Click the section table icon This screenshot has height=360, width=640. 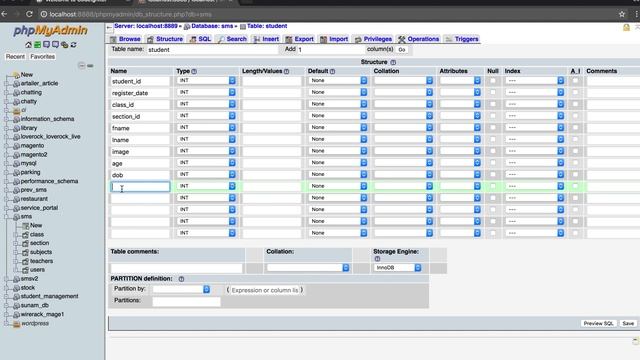click(x=25, y=243)
